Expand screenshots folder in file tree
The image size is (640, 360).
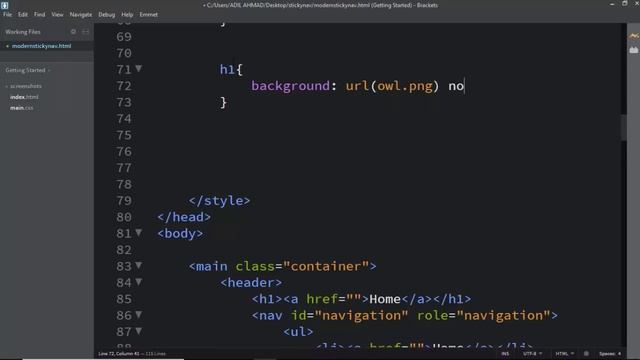pos(24,86)
